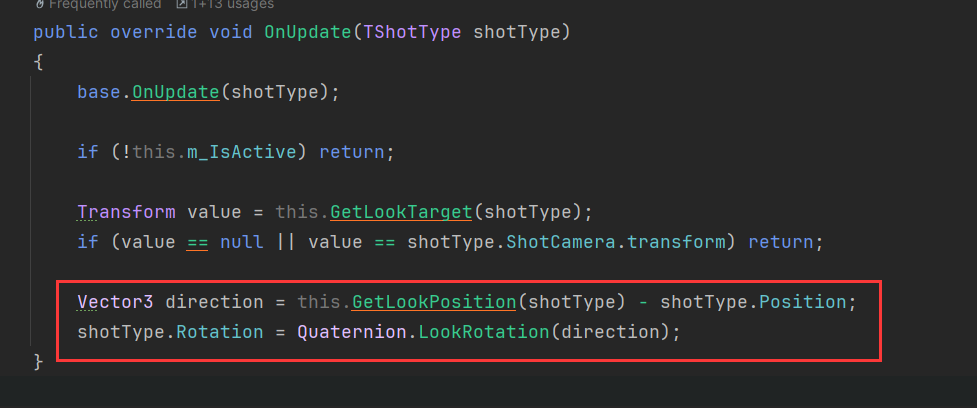Click the "Frequently called" hint text
Viewport: 977px width, 408px height.
pyautogui.click(x=105, y=4)
